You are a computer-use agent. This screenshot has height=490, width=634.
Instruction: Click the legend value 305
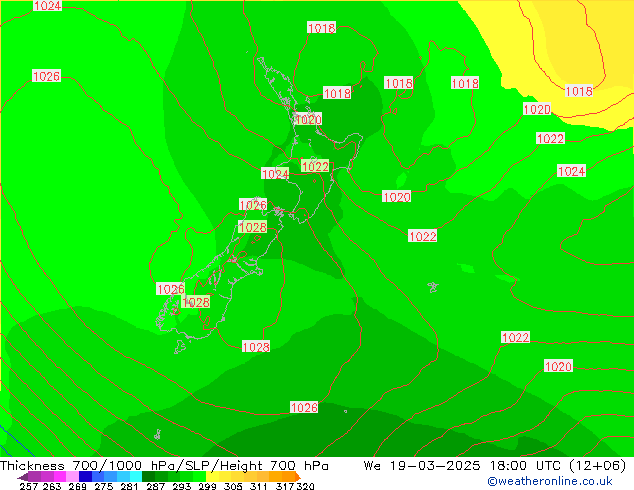(x=233, y=486)
